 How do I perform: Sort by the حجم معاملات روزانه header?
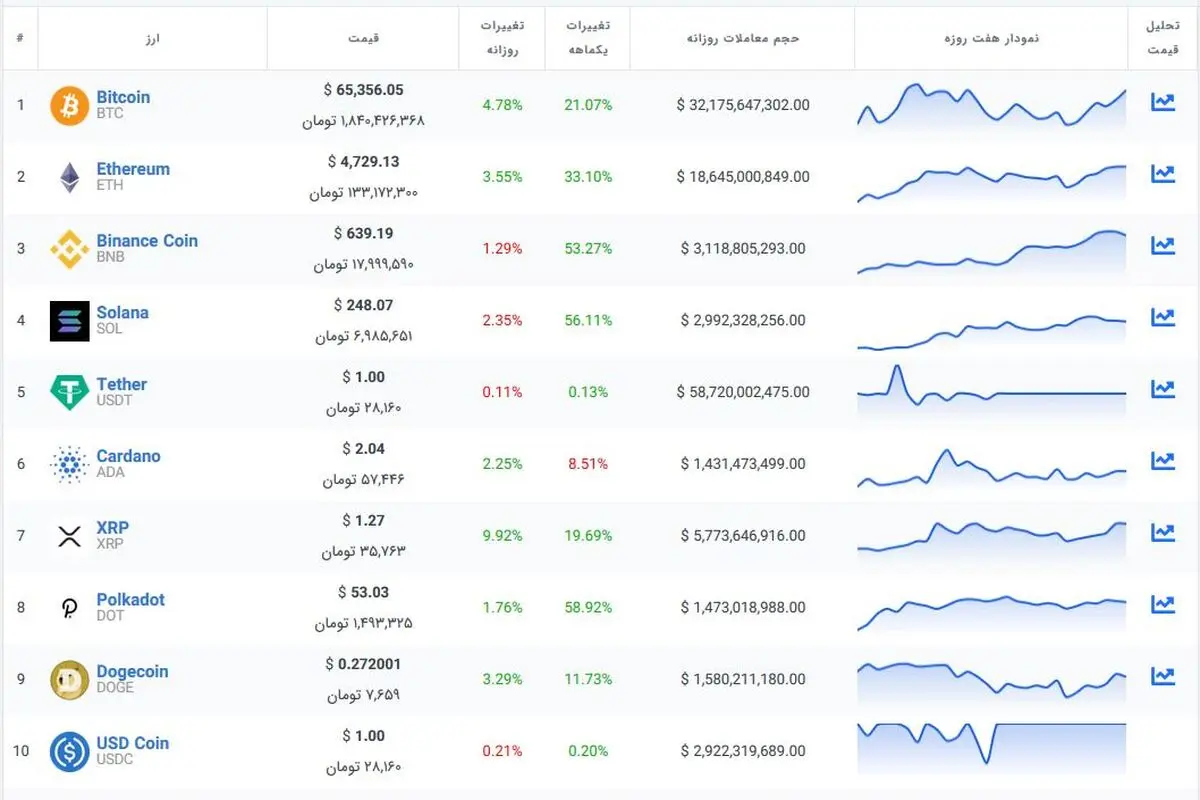pyautogui.click(x=743, y=38)
